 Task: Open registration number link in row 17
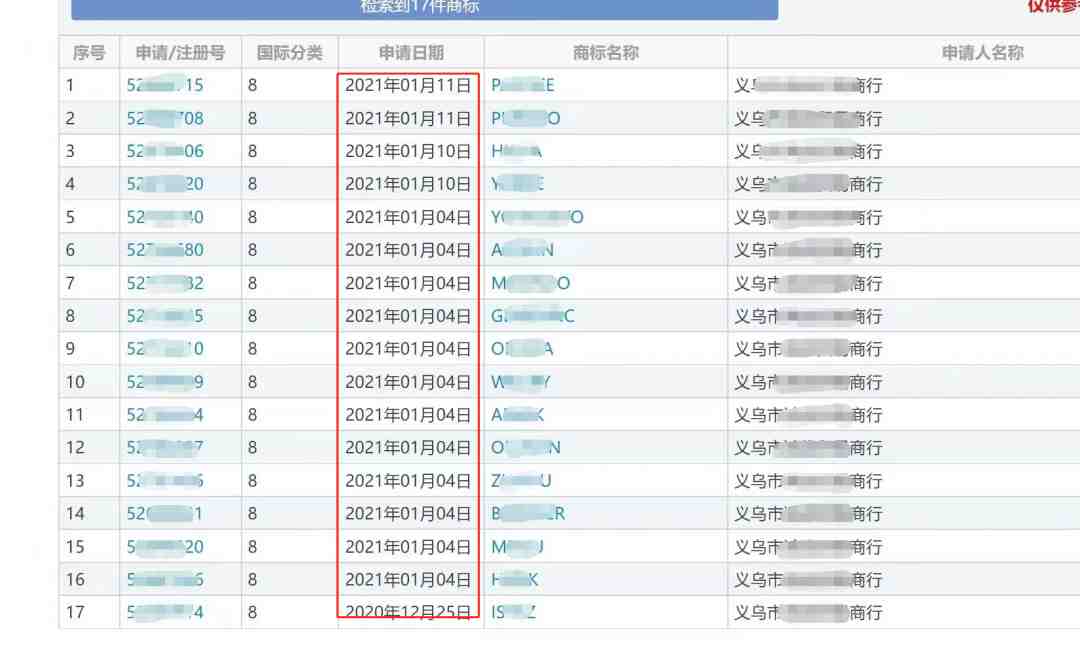pyautogui.click(x=165, y=613)
